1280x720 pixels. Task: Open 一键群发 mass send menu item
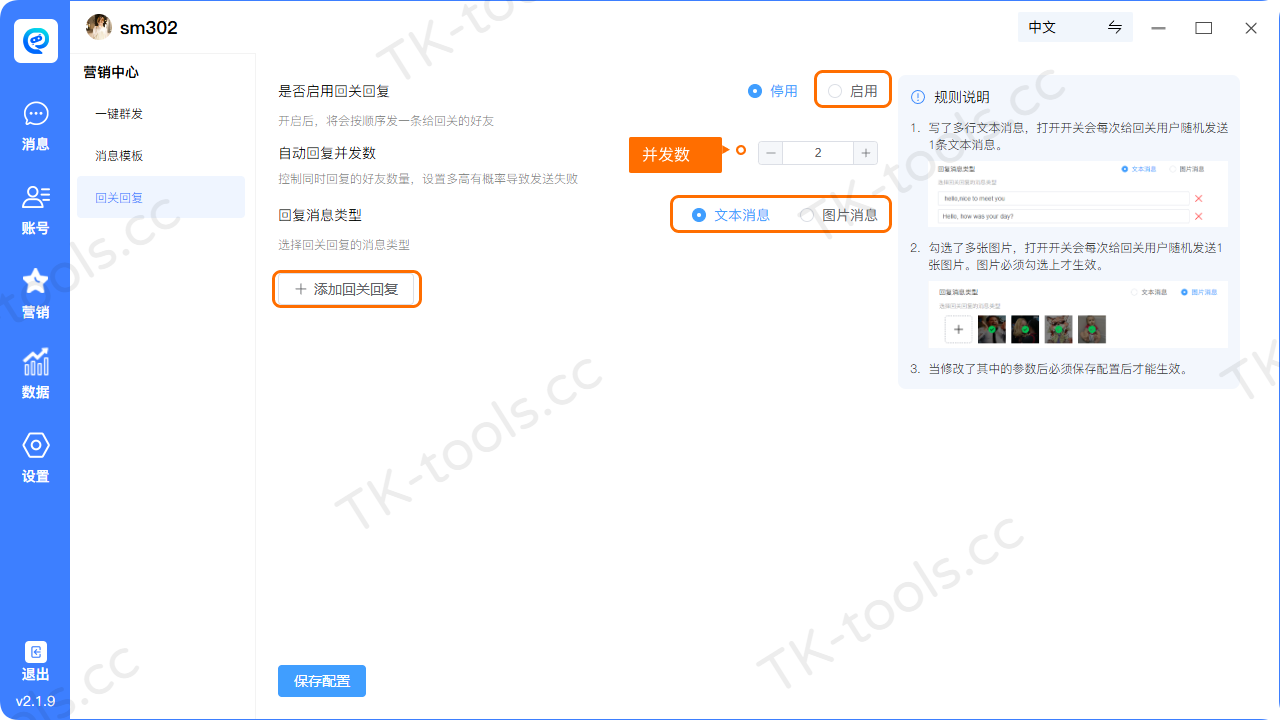[161, 114]
